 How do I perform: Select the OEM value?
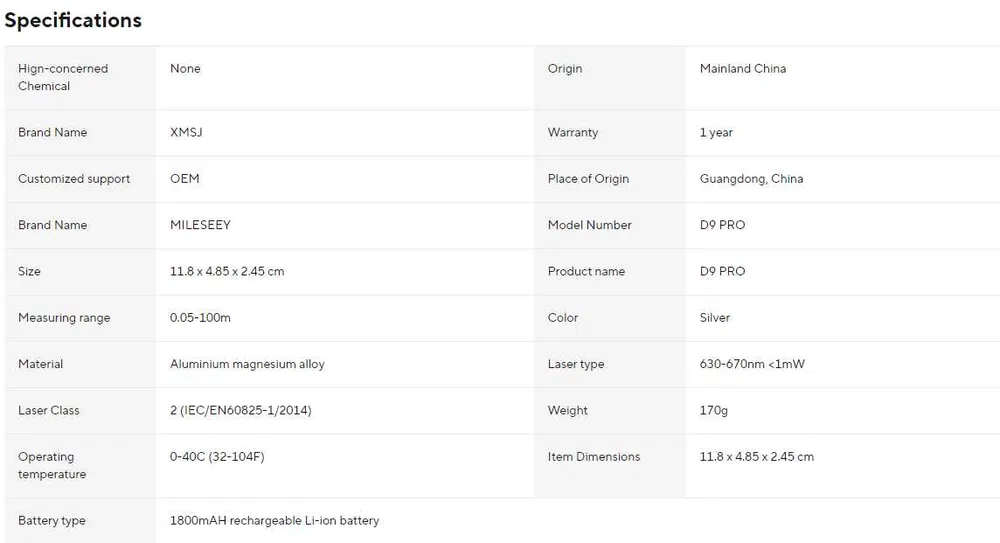click(x=185, y=179)
